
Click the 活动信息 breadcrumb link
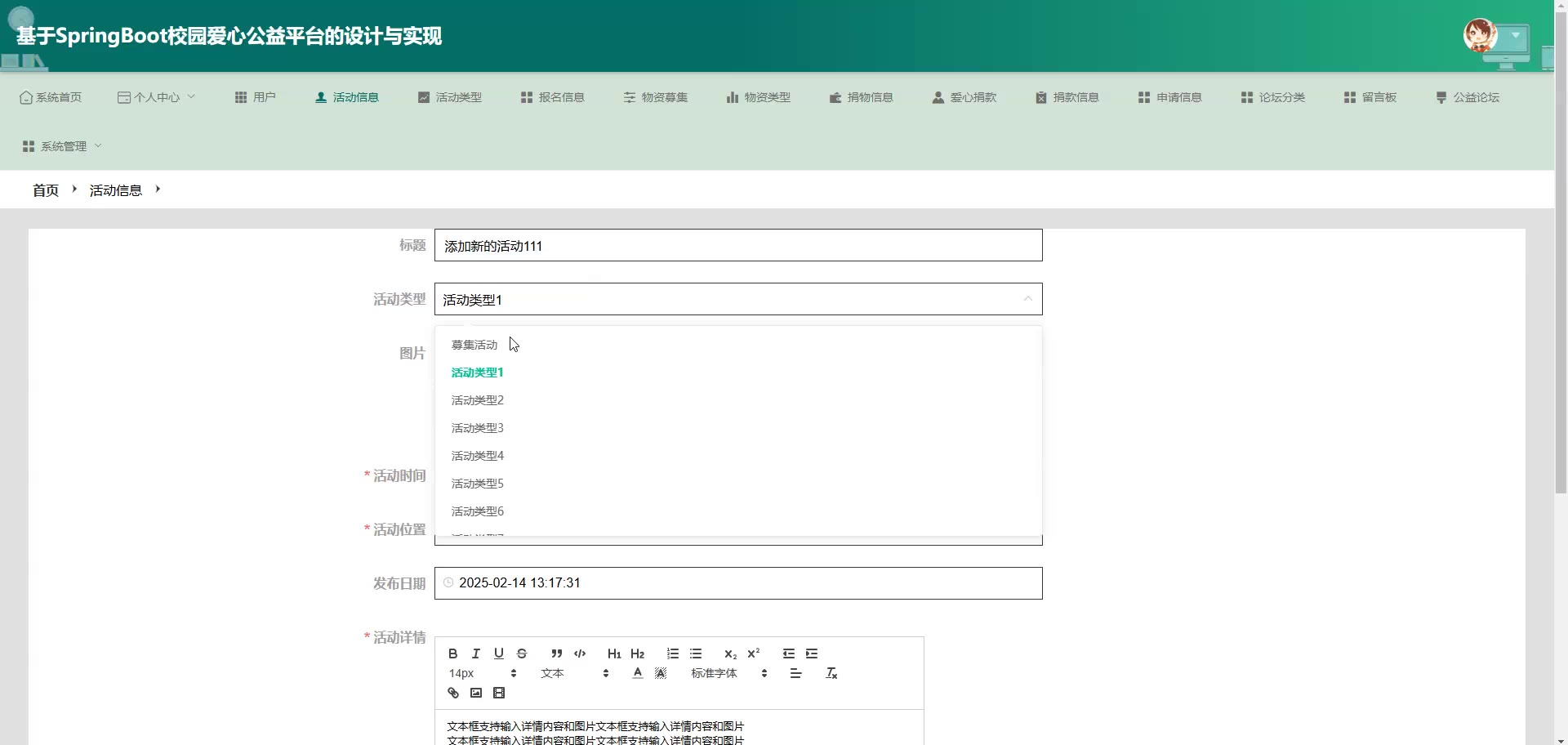pyautogui.click(x=116, y=190)
